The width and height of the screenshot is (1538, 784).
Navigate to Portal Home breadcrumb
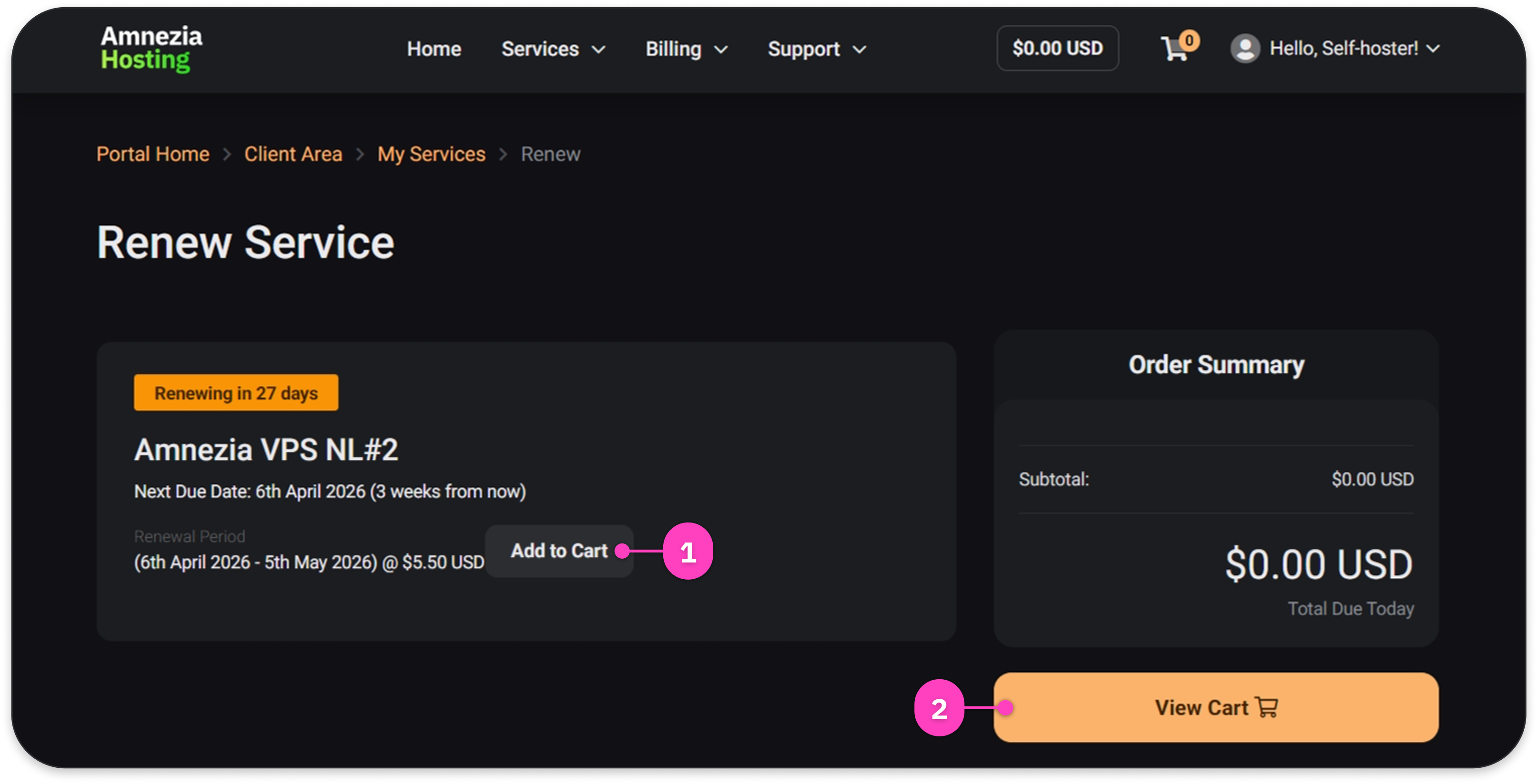[x=153, y=154]
